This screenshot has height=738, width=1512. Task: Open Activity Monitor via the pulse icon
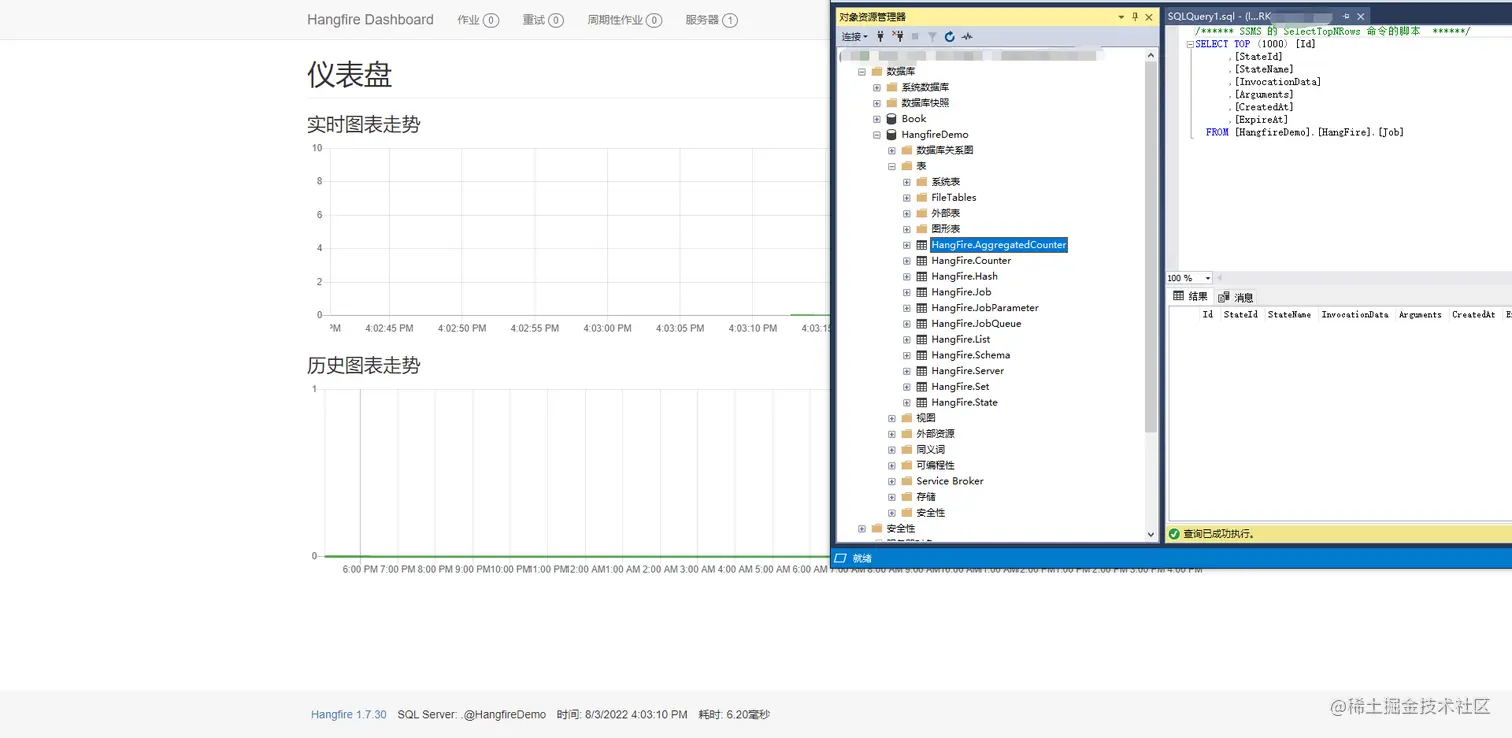[x=967, y=37]
